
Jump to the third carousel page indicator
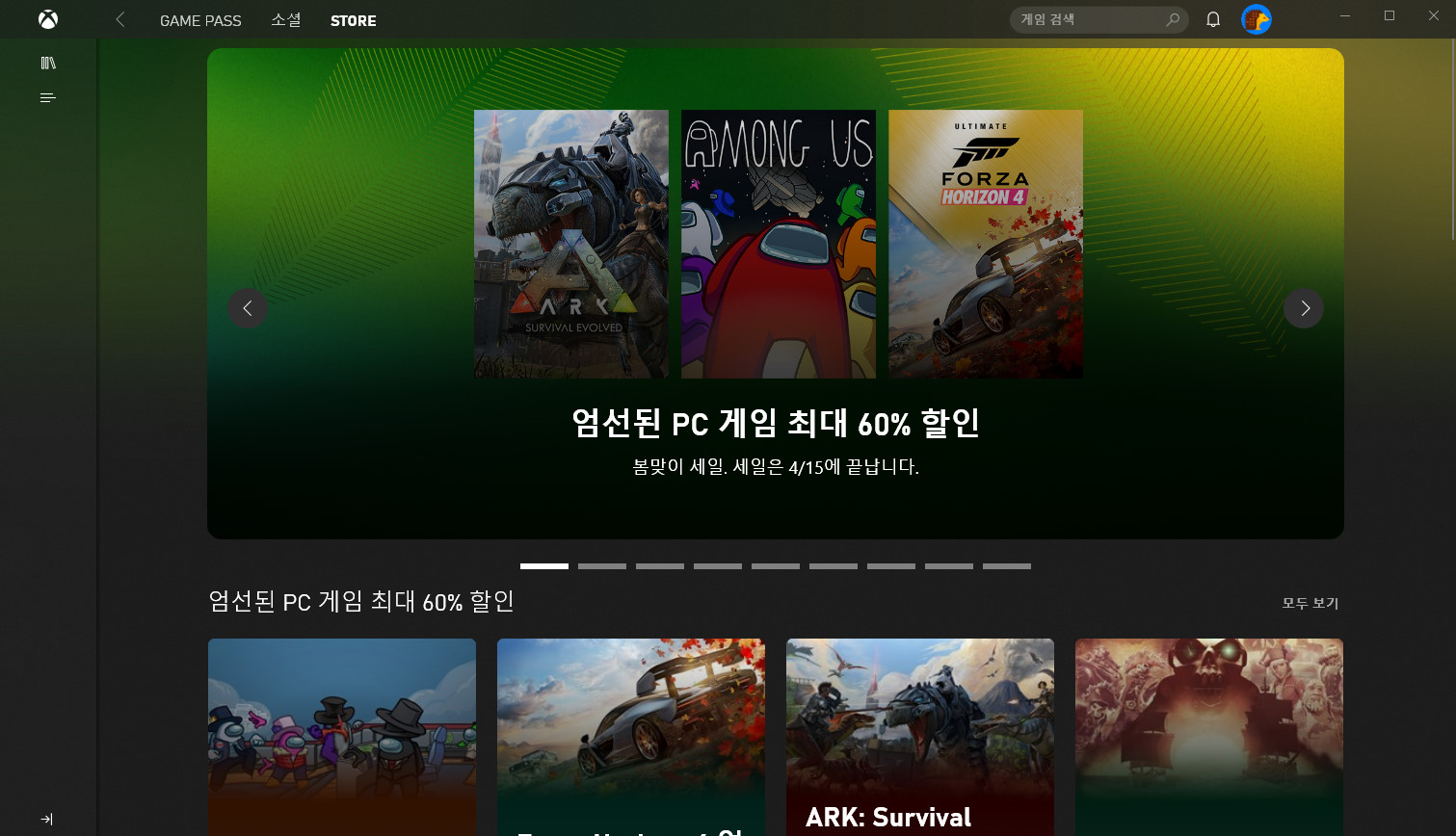(660, 566)
